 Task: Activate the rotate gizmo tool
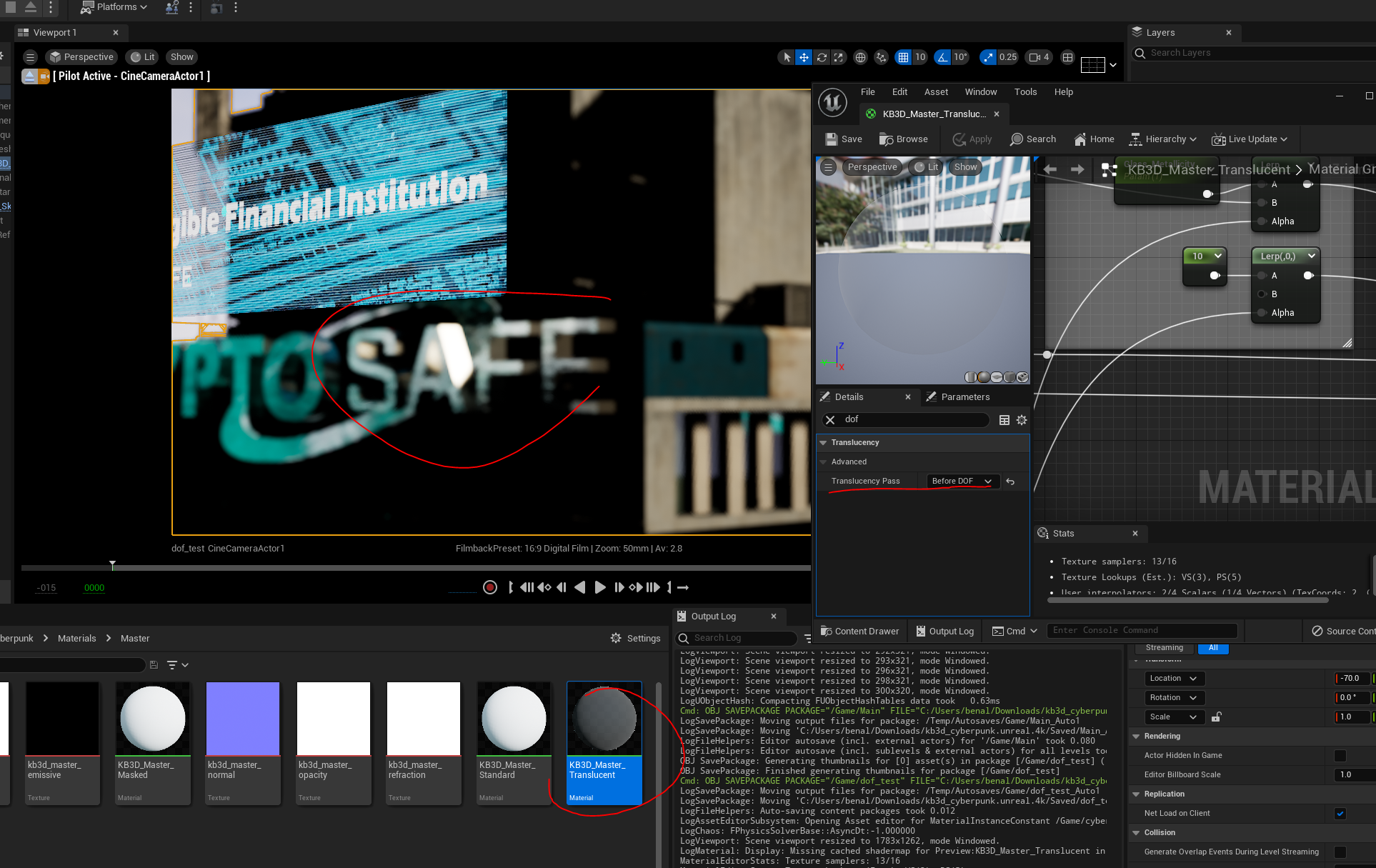[822, 57]
